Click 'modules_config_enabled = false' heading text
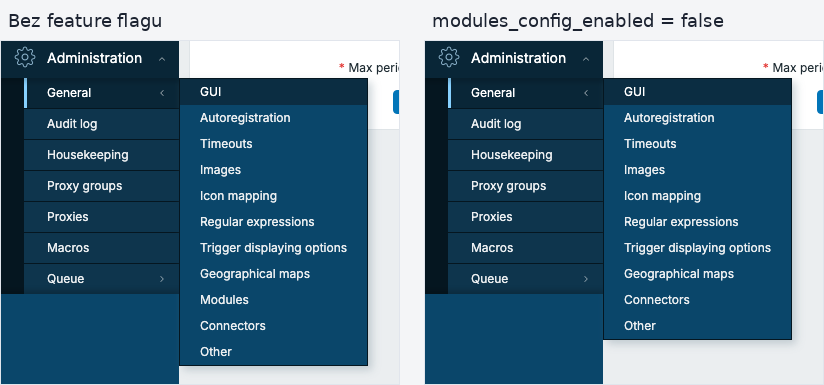Image resolution: width=824 pixels, height=385 pixels. (x=578, y=21)
